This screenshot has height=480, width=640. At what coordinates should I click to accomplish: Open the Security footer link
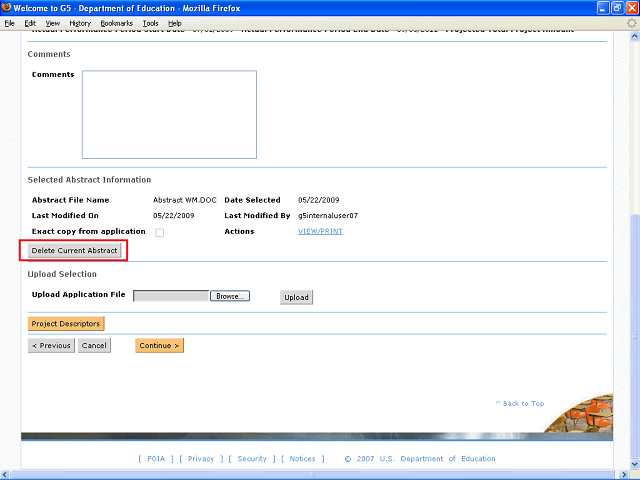[x=252, y=459]
